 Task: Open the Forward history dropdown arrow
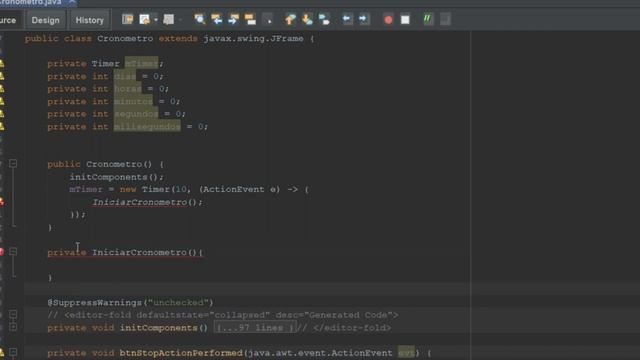tap(180, 19)
